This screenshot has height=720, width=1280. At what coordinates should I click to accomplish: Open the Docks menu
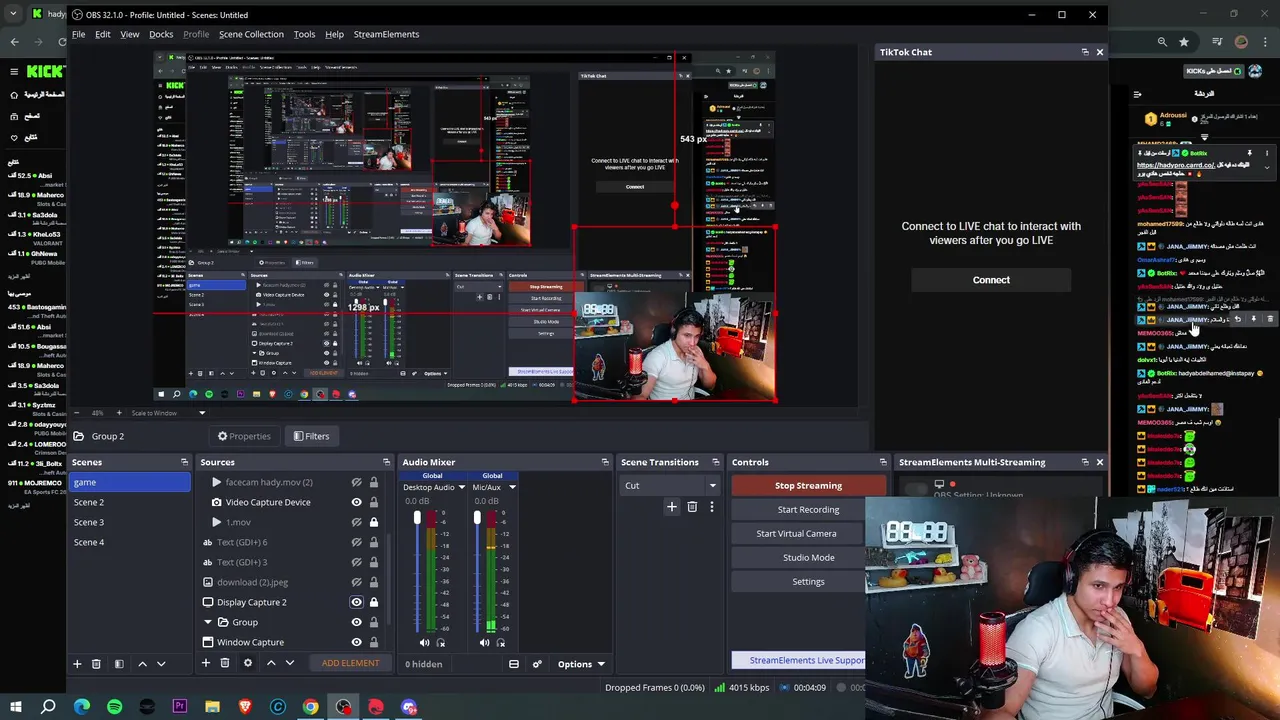coord(161,34)
